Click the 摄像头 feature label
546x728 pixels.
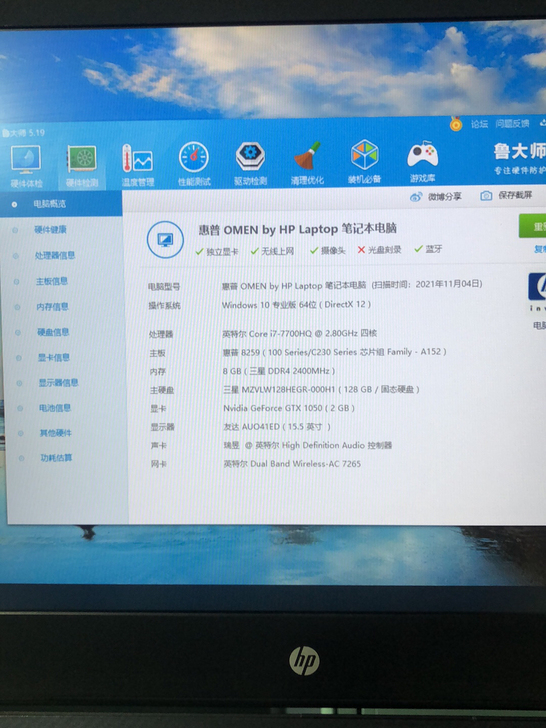[333, 251]
